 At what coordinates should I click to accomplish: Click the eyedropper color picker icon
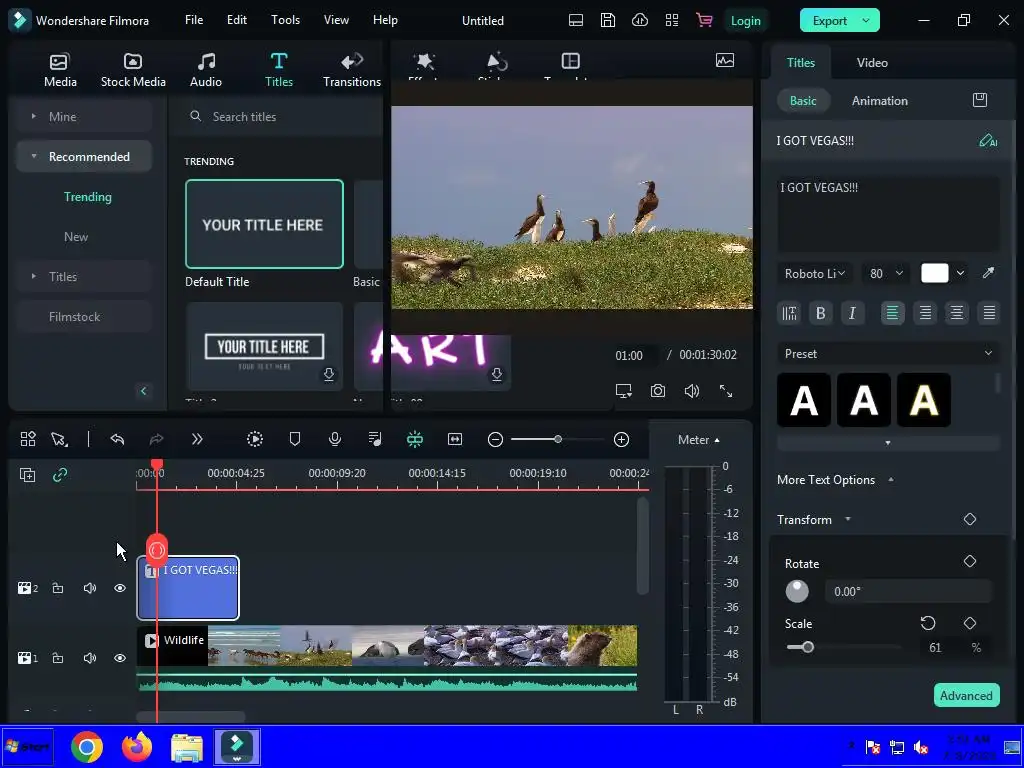(988, 273)
